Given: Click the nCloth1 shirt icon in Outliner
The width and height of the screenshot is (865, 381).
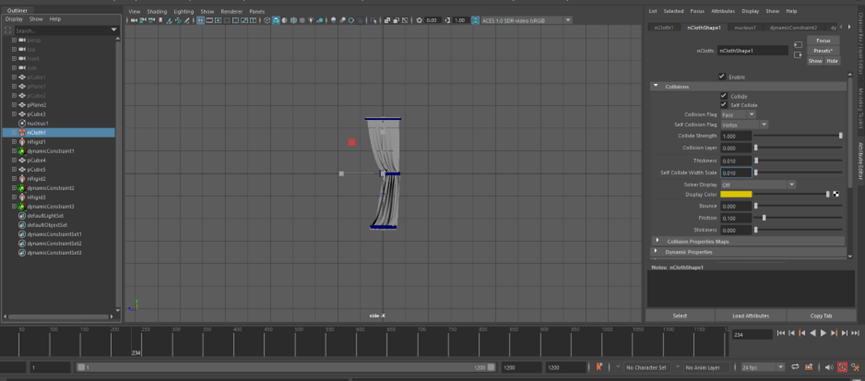Looking at the screenshot, I should (x=23, y=133).
